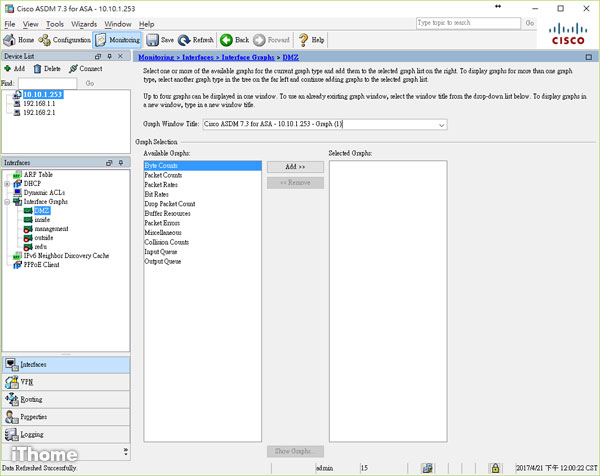Screen dimensions: 600x476
Task: Expand the DHCP tree node
Action: 7,184
